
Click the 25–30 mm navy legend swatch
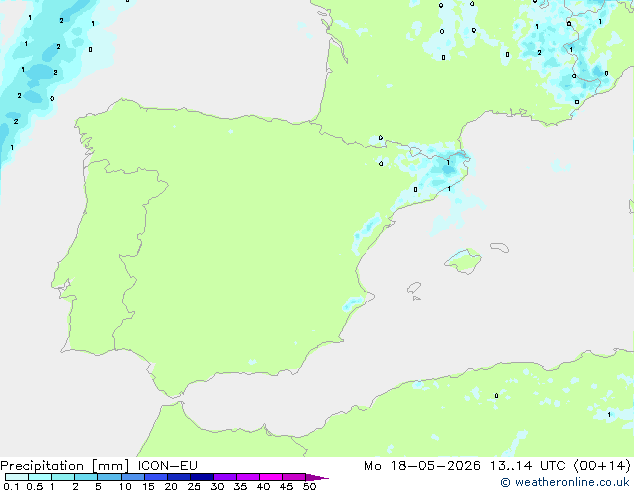tap(202, 477)
